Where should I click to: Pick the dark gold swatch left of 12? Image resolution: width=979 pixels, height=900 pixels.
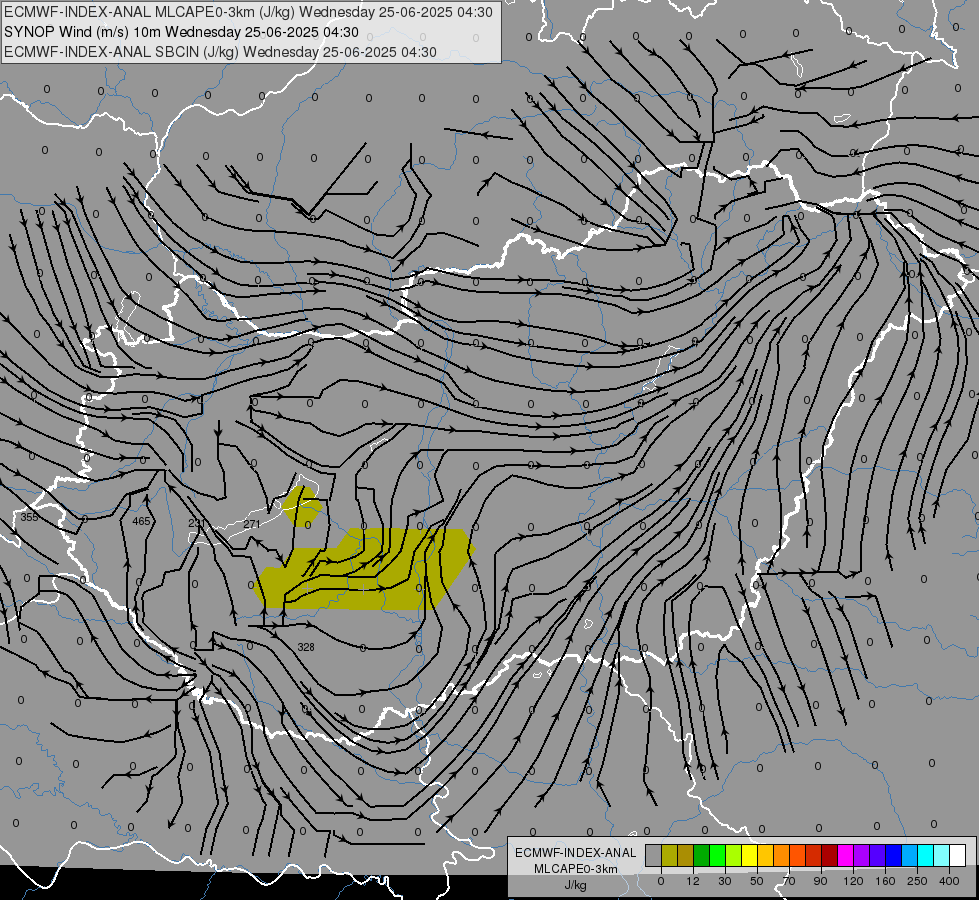click(686, 855)
